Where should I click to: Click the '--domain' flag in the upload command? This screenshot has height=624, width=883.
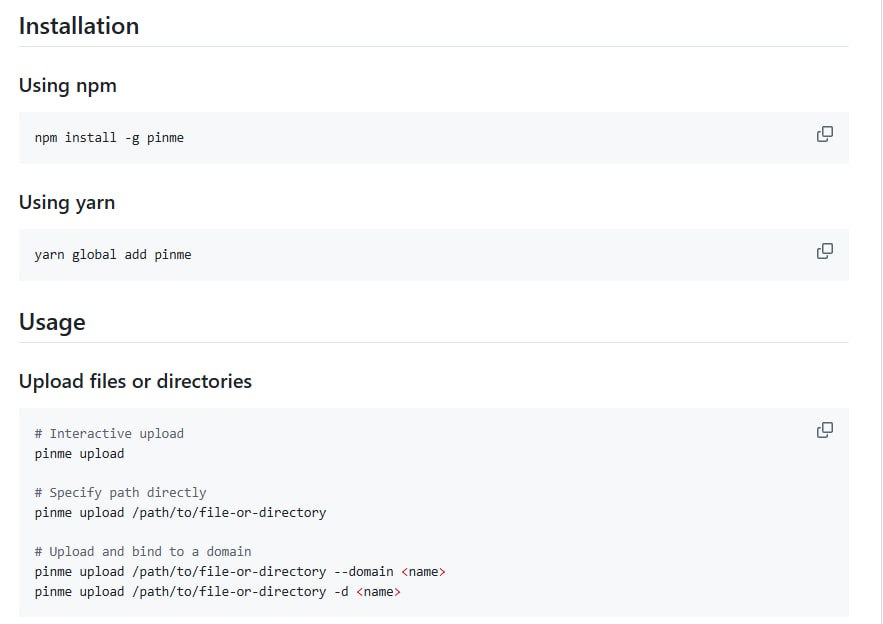pos(363,572)
